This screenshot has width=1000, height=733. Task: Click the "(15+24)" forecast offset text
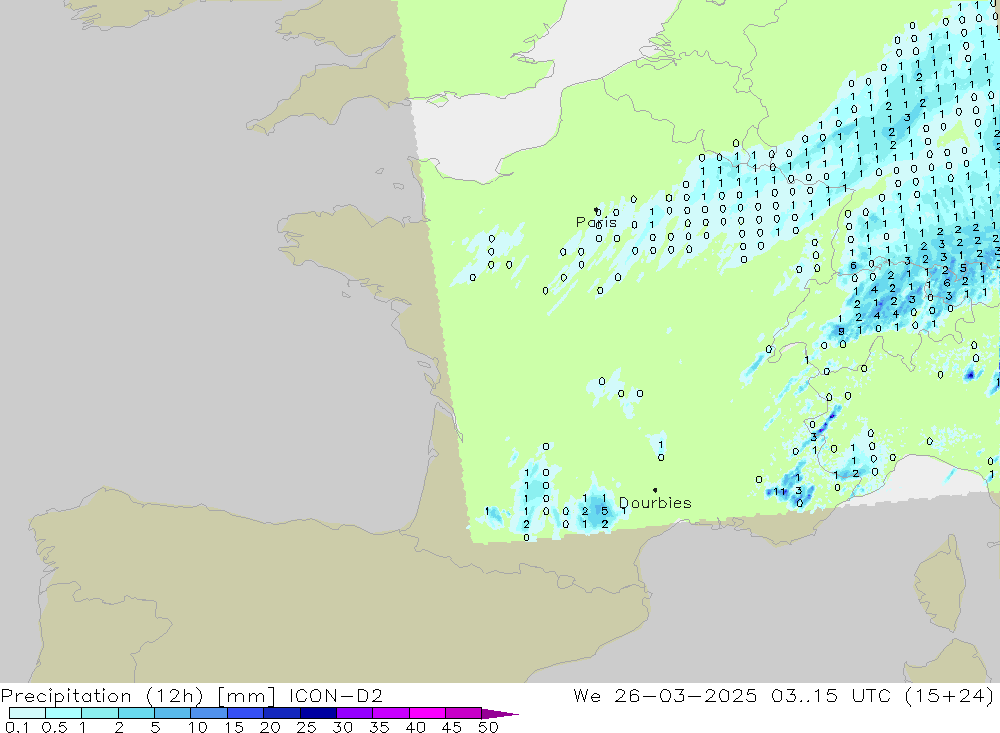click(x=950, y=695)
